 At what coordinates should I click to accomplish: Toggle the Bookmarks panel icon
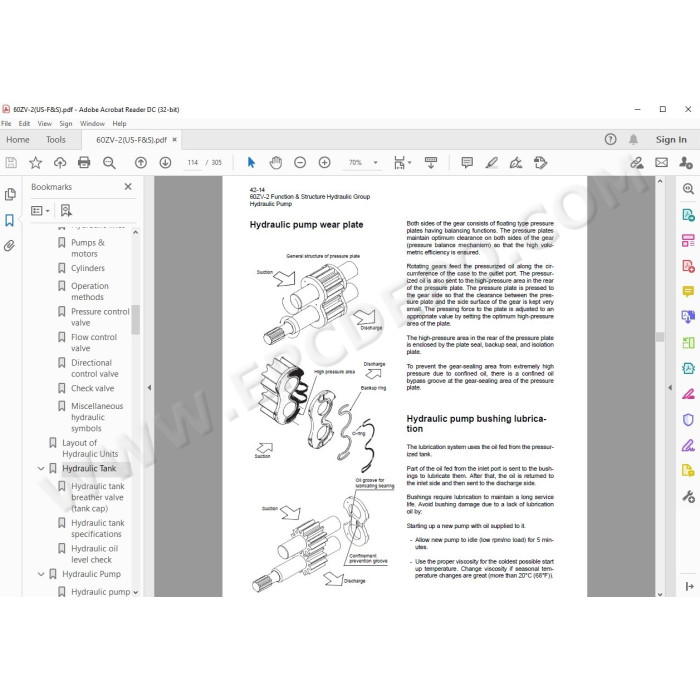click(x=9, y=220)
